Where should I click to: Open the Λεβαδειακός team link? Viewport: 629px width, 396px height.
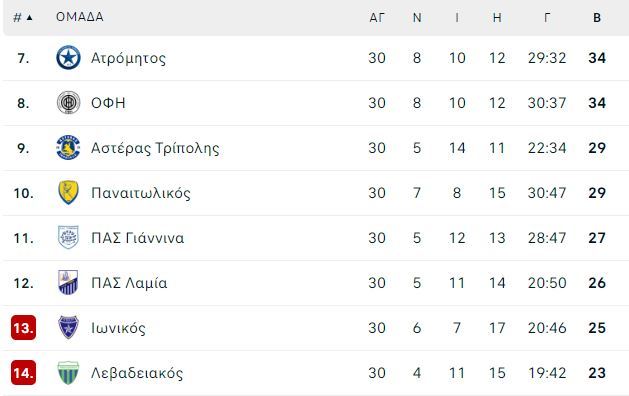point(137,373)
